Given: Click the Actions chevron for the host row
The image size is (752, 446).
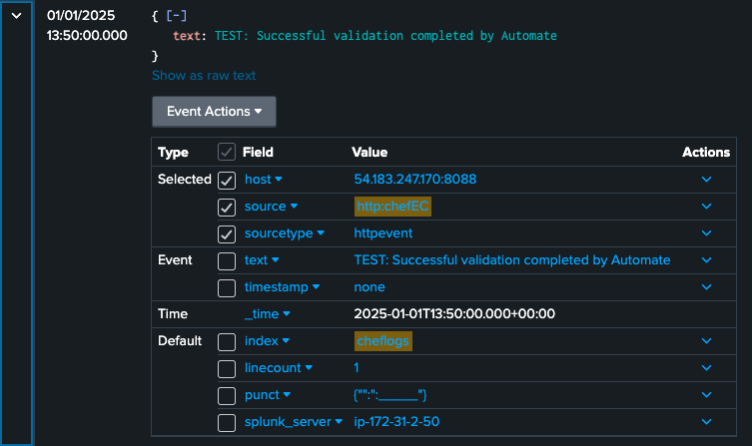Looking at the screenshot, I should pos(706,180).
